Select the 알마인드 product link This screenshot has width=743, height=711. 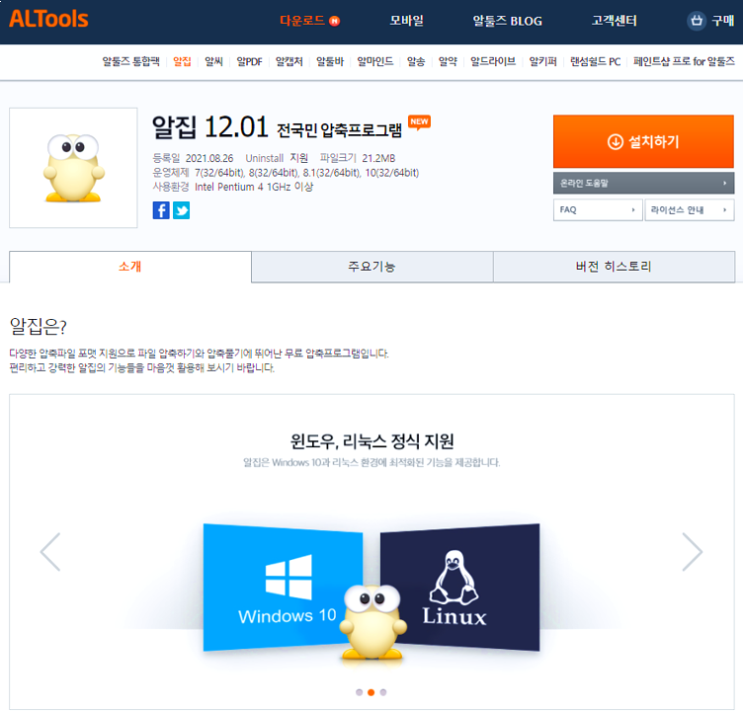tap(375, 62)
